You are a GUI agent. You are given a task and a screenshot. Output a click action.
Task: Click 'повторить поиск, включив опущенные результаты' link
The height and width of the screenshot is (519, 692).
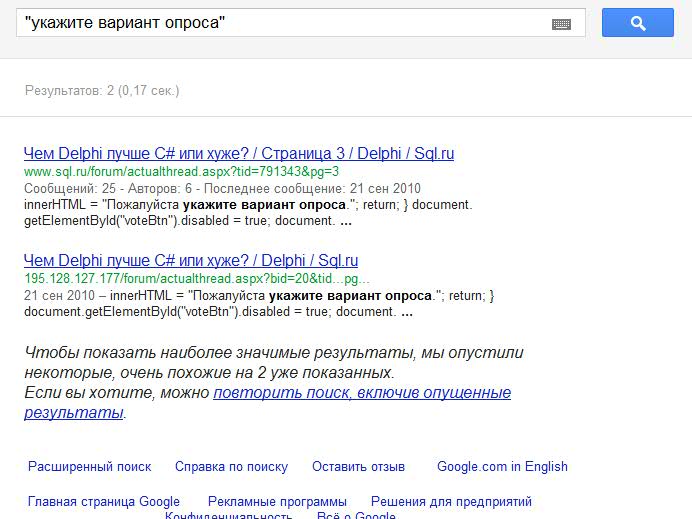click(361, 393)
